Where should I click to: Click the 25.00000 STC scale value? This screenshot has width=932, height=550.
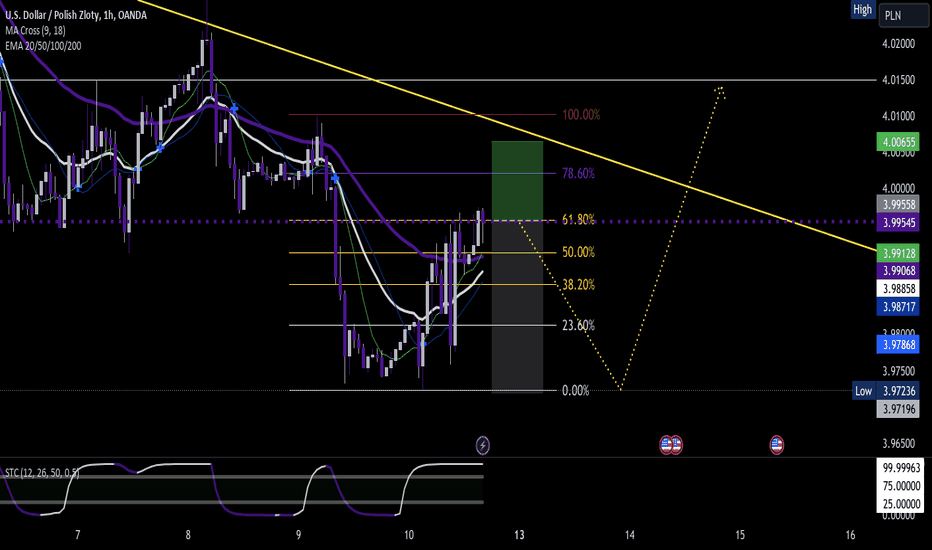pos(901,504)
